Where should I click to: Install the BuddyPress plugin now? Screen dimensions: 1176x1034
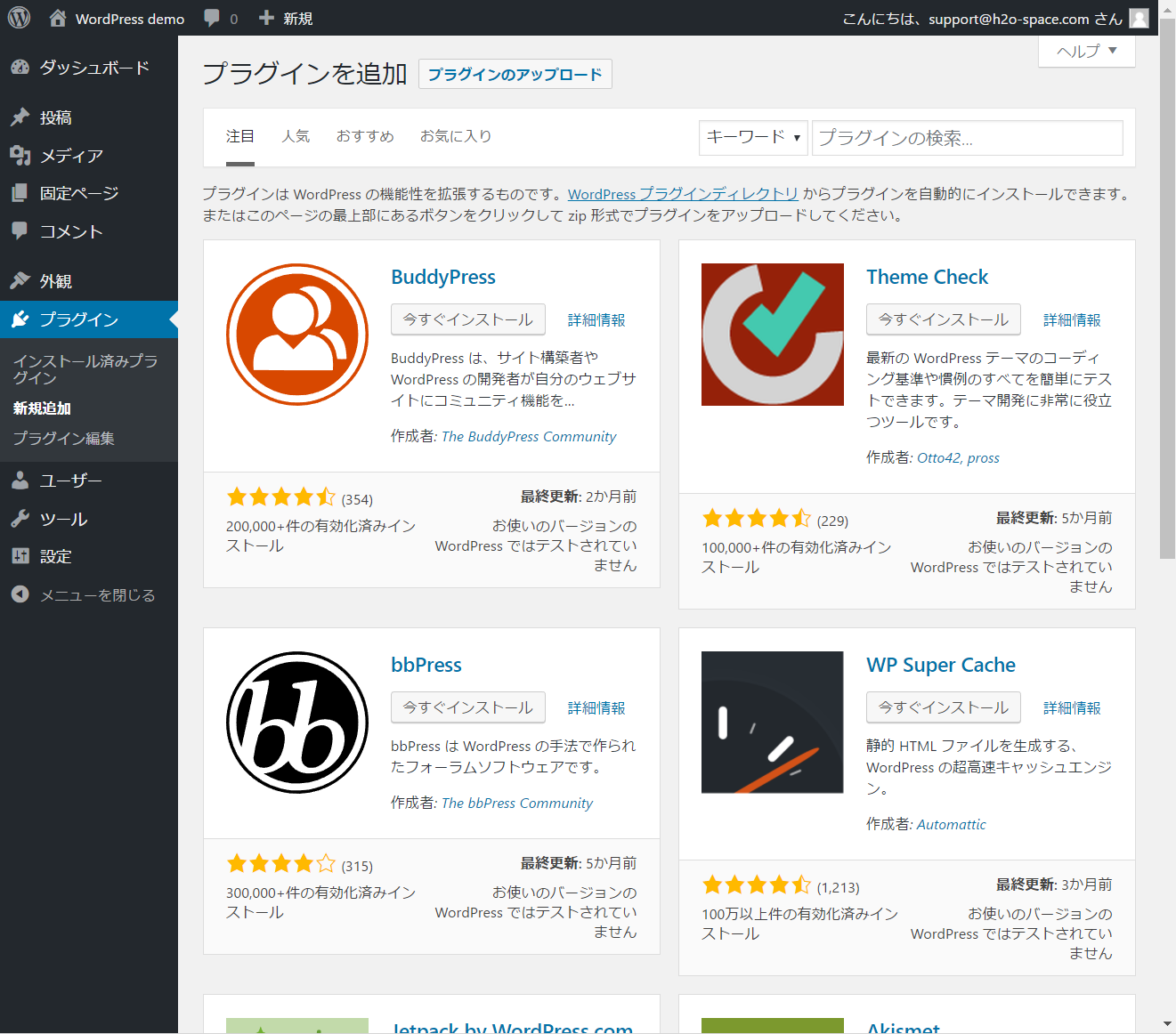point(467,319)
